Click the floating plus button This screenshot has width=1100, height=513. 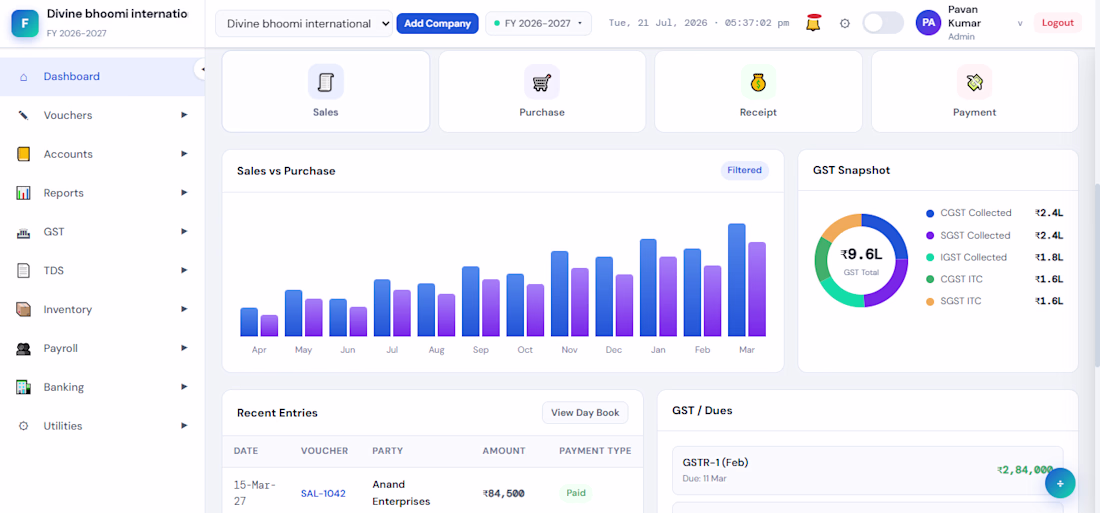(x=1060, y=483)
